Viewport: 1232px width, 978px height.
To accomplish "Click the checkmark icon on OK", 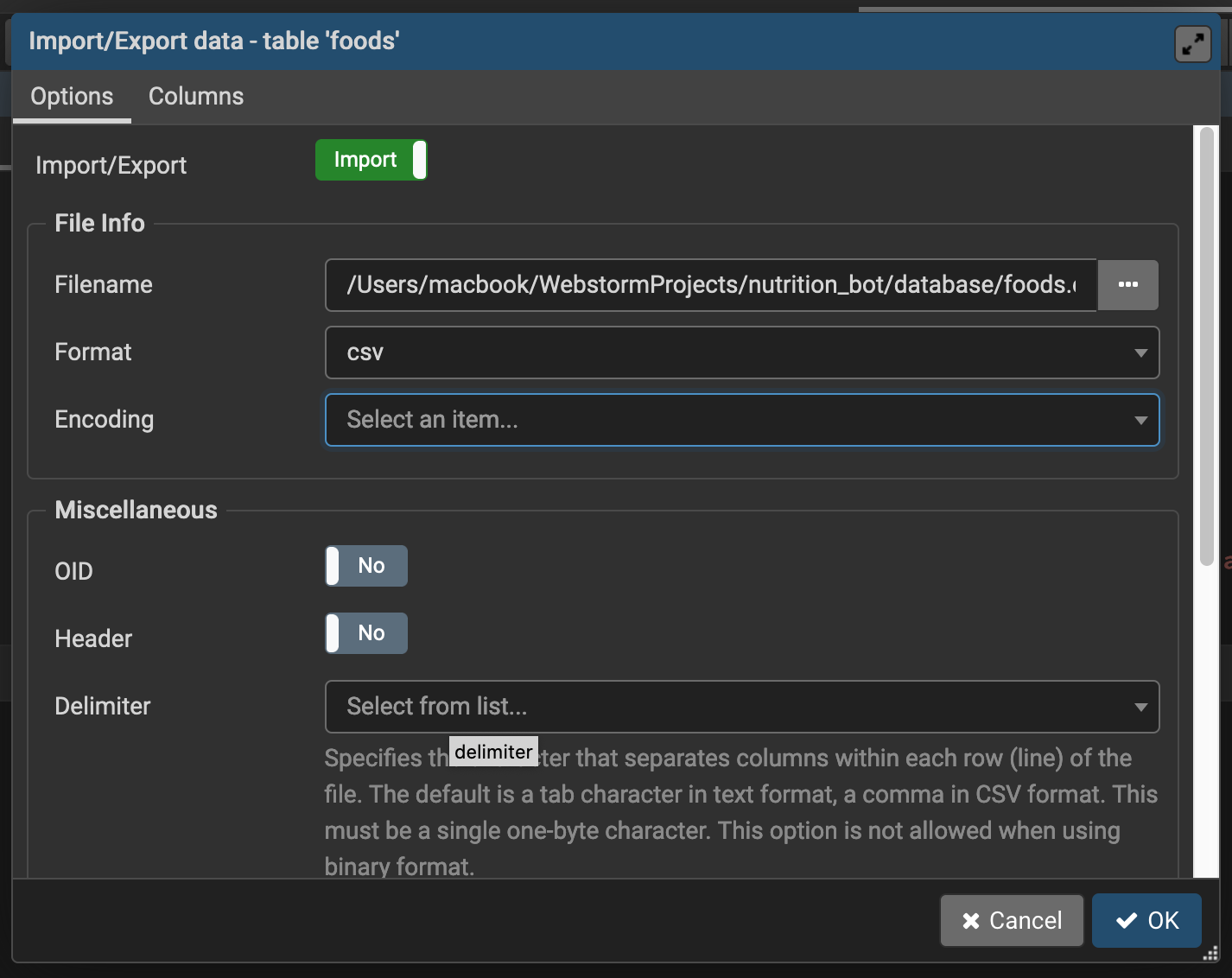I will coord(1127,921).
